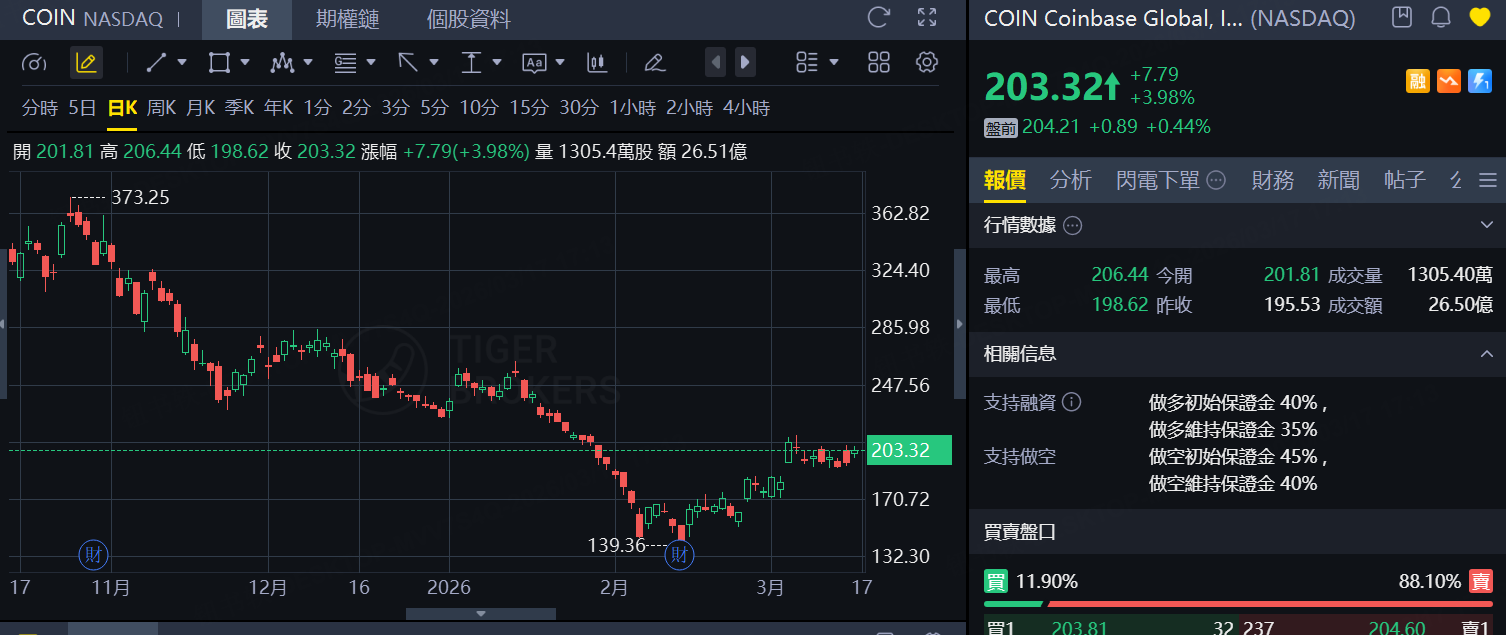Open the 帖子 tab

coord(1405,180)
